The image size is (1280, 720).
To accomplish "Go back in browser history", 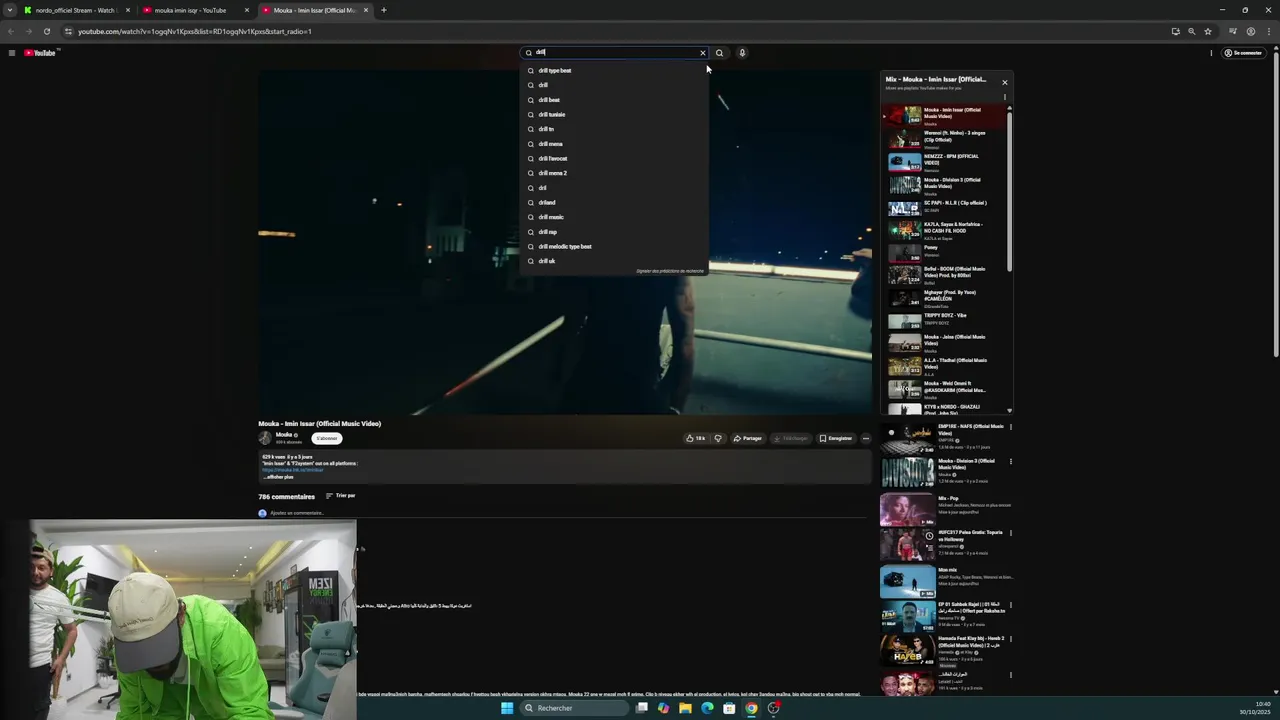I will 11,31.
